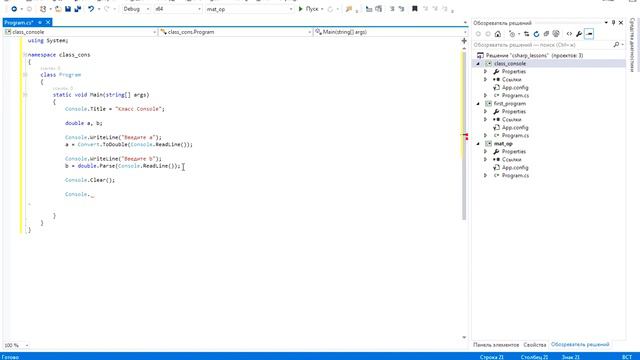
Task: Toggle Show All Files in Solution Explorer
Action: pos(556,34)
